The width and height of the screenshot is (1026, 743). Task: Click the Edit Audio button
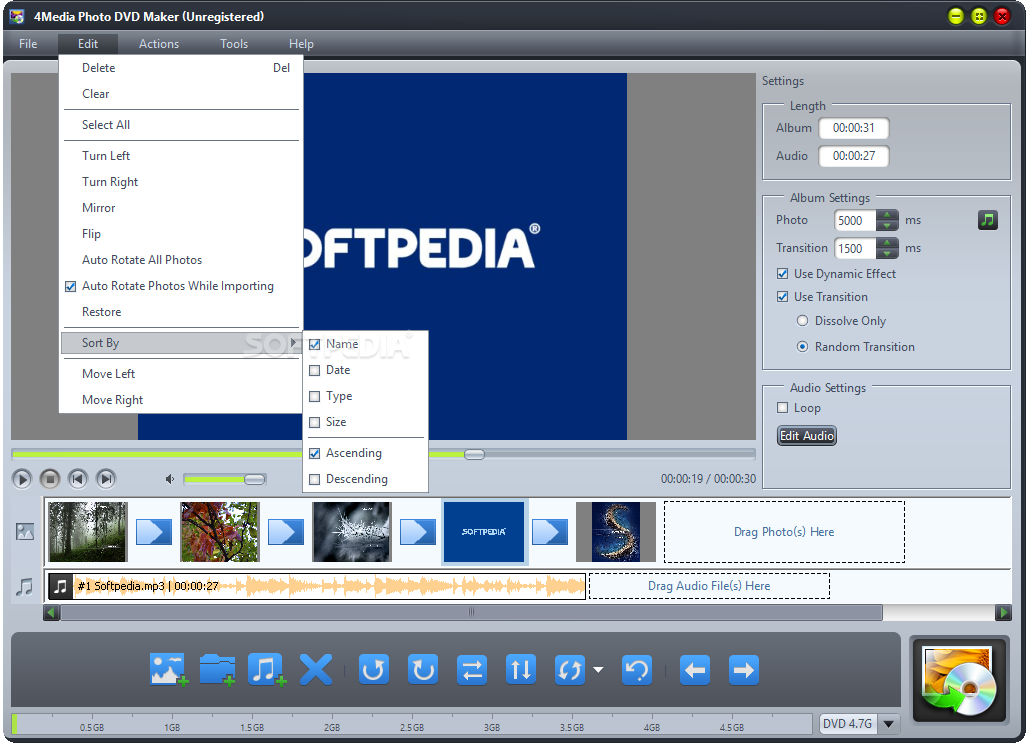tap(807, 436)
